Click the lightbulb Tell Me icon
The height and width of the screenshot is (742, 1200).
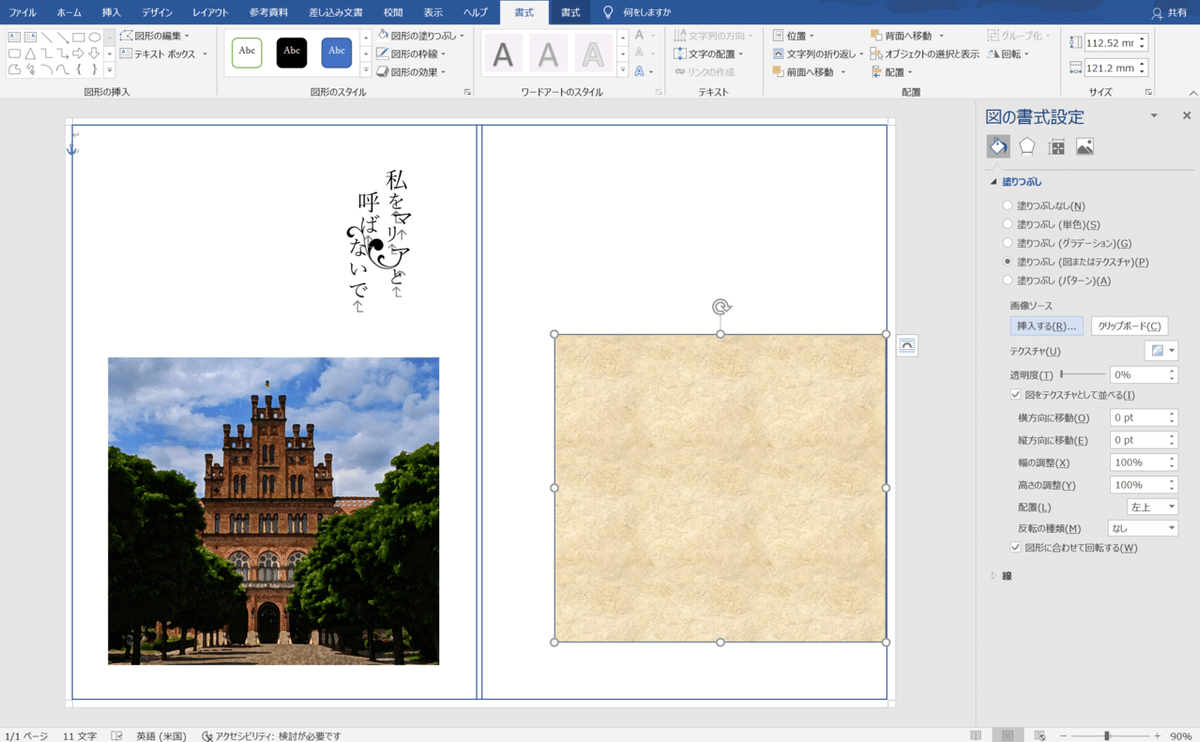[607, 12]
